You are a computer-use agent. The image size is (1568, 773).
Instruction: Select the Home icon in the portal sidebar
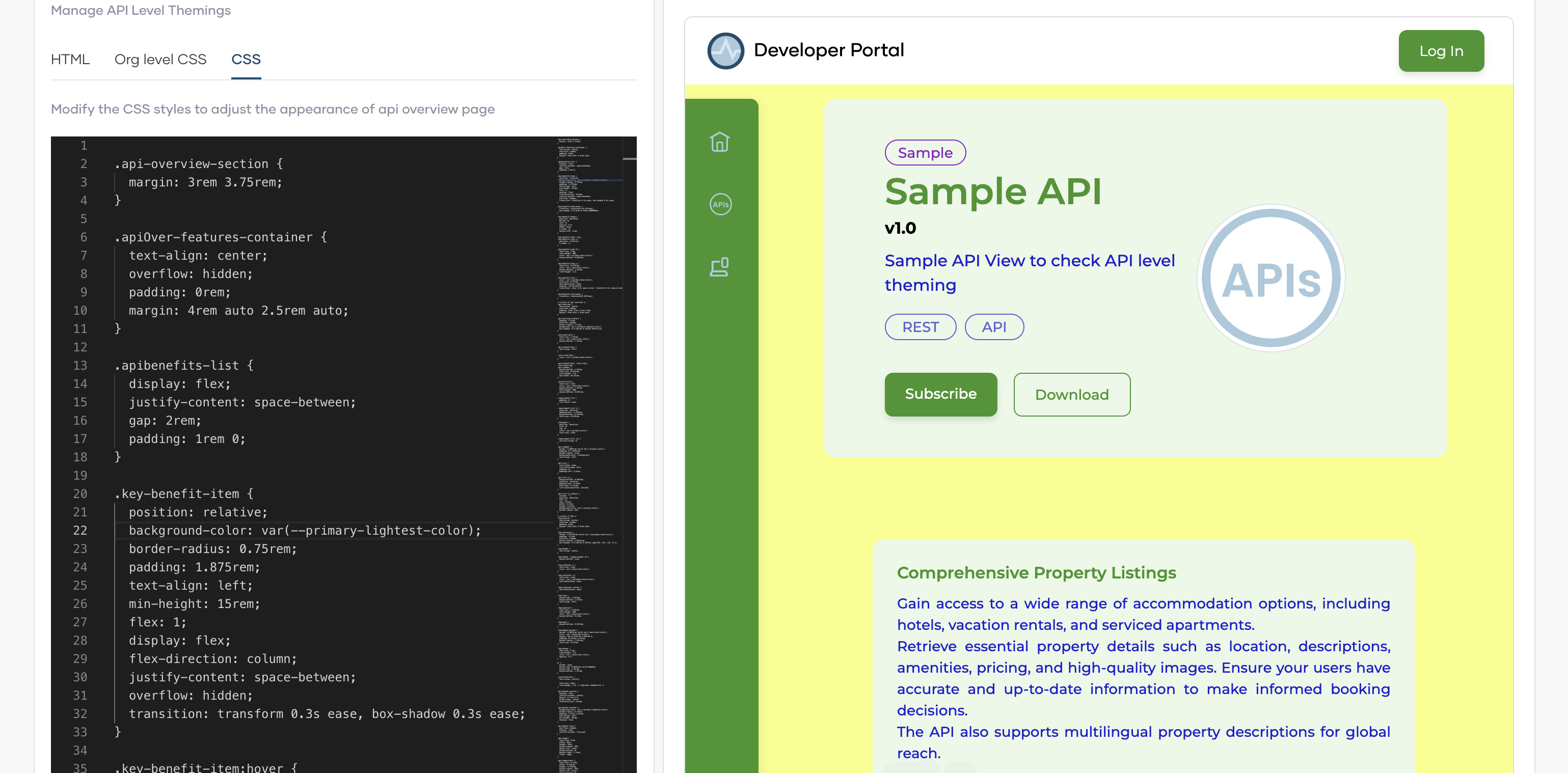720,143
